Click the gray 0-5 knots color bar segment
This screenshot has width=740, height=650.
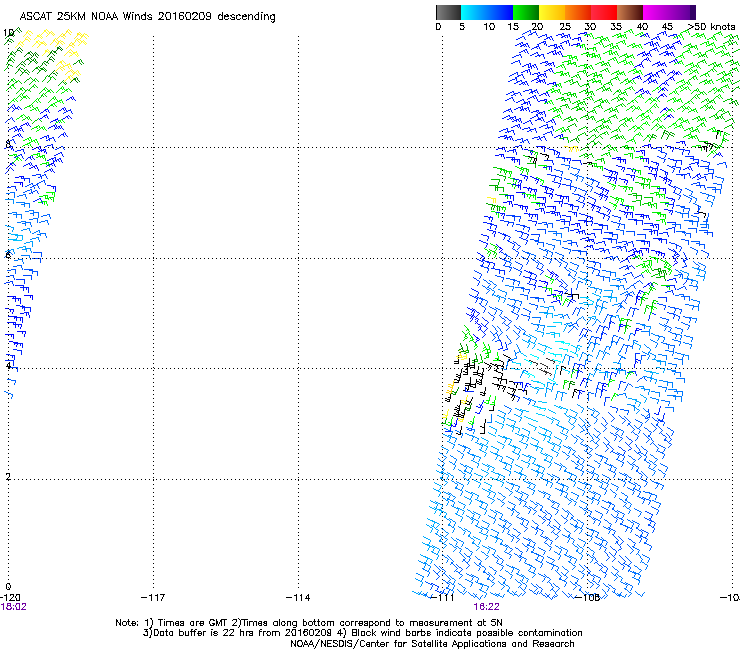(x=448, y=12)
